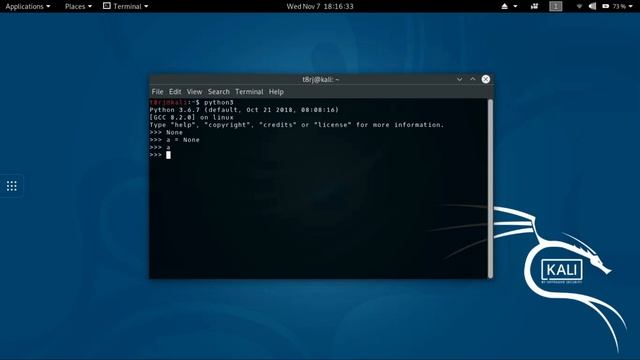This screenshot has height=360, width=640.
Task: Click the Wi-Fi network icon
Action: (579, 6)
